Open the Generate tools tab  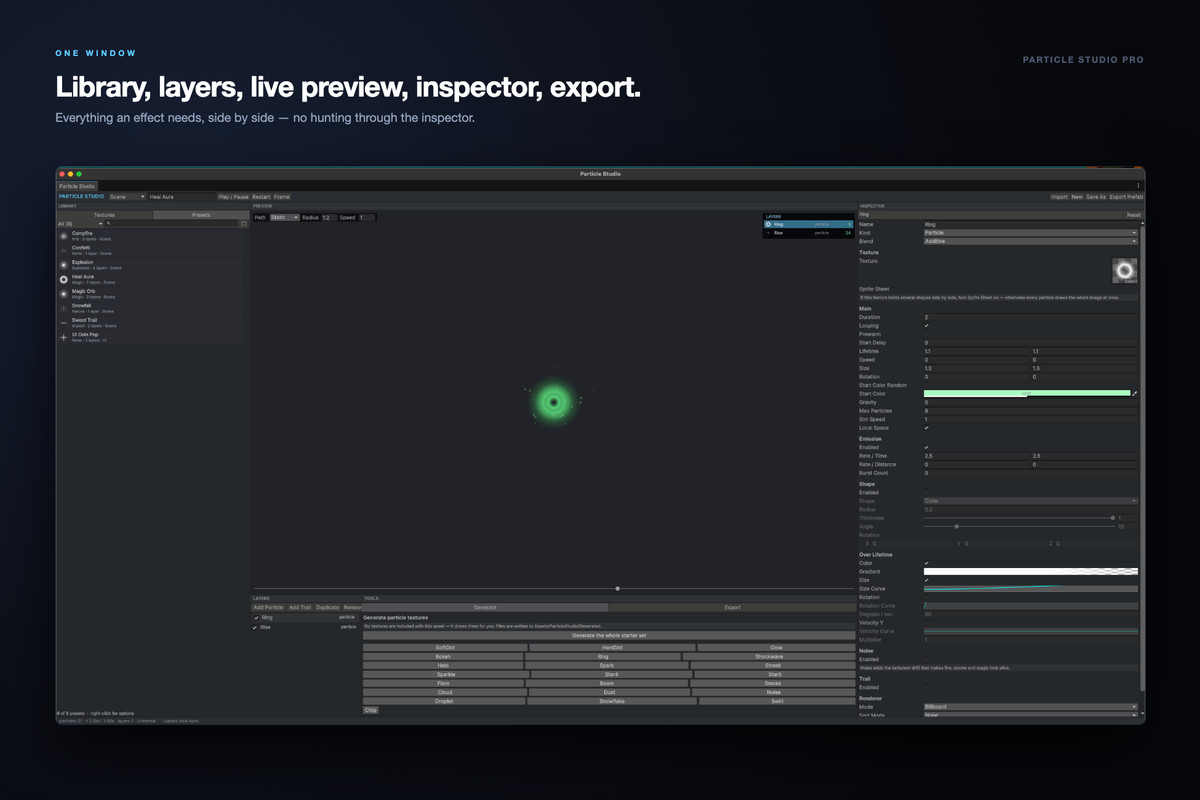coord(485,607)
